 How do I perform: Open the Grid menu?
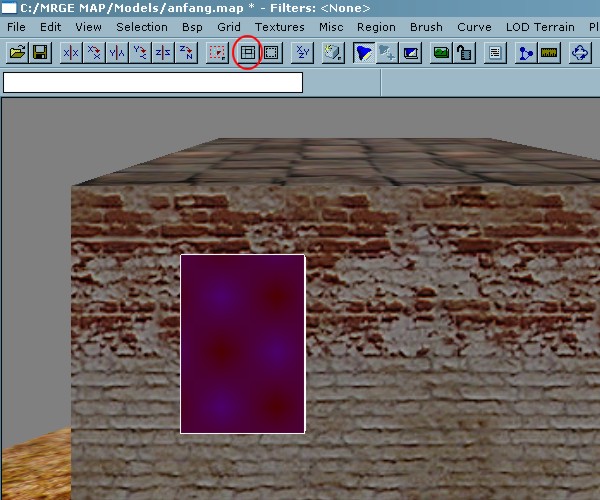[229, 27]
